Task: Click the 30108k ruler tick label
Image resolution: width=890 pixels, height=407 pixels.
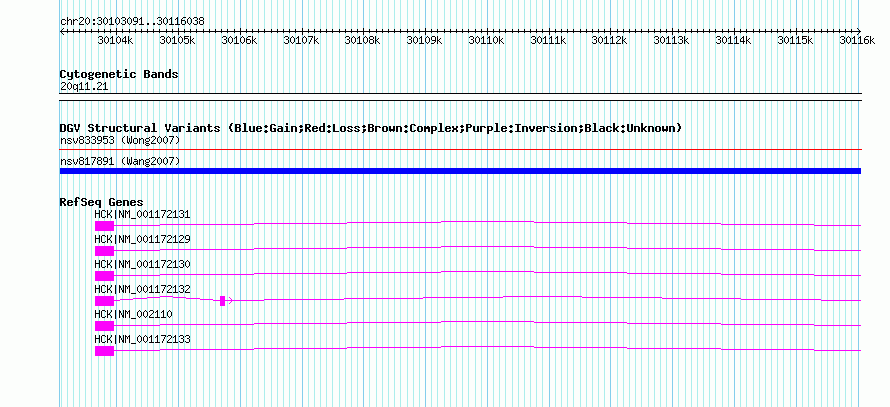Action: click(363, 40)
